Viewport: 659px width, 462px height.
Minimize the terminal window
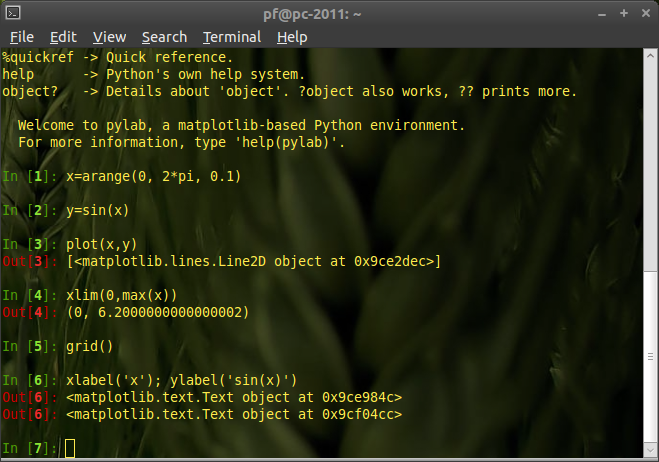[602, 14]
